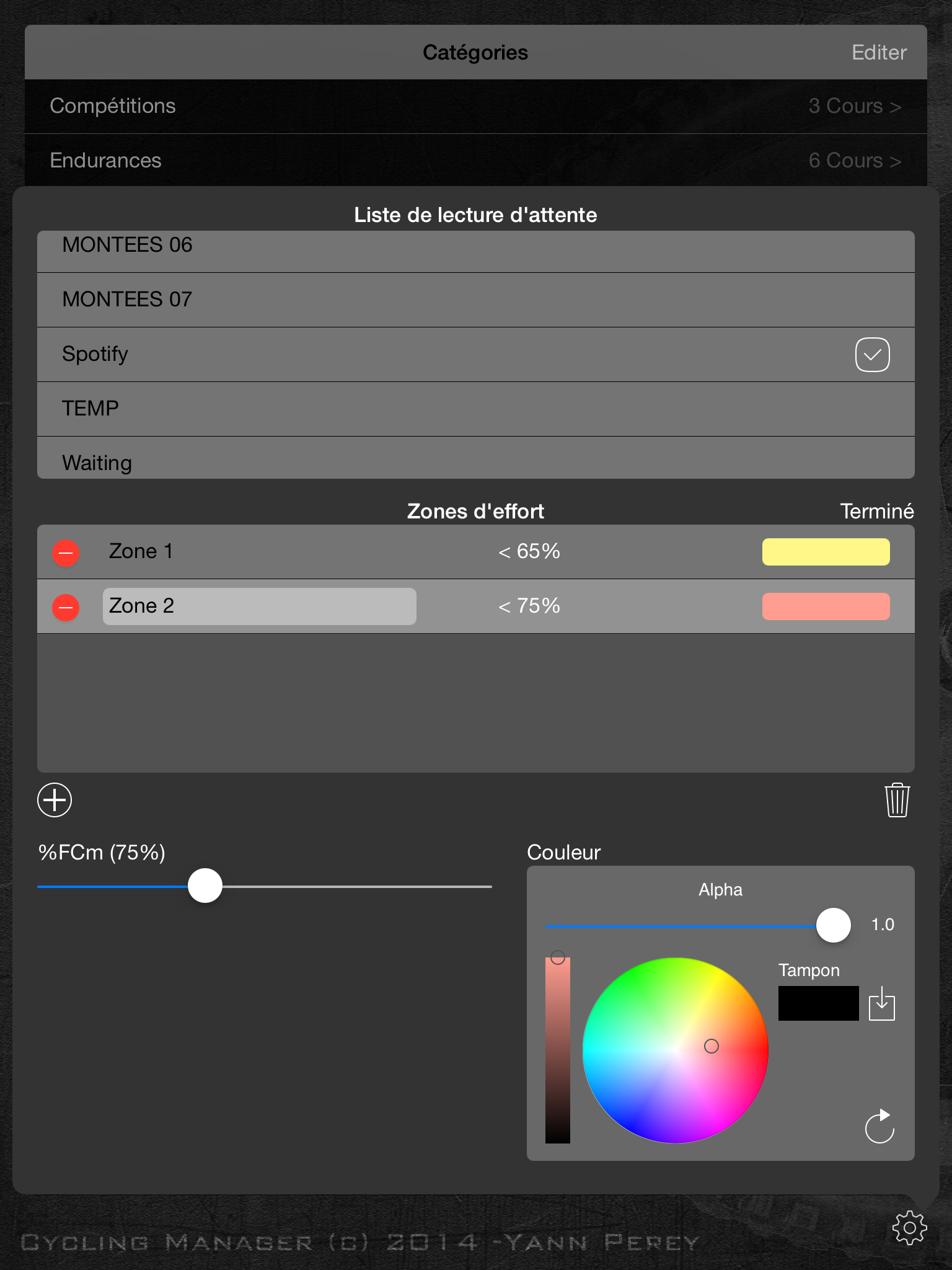Expand the Compétitions category

coord(475,106)
